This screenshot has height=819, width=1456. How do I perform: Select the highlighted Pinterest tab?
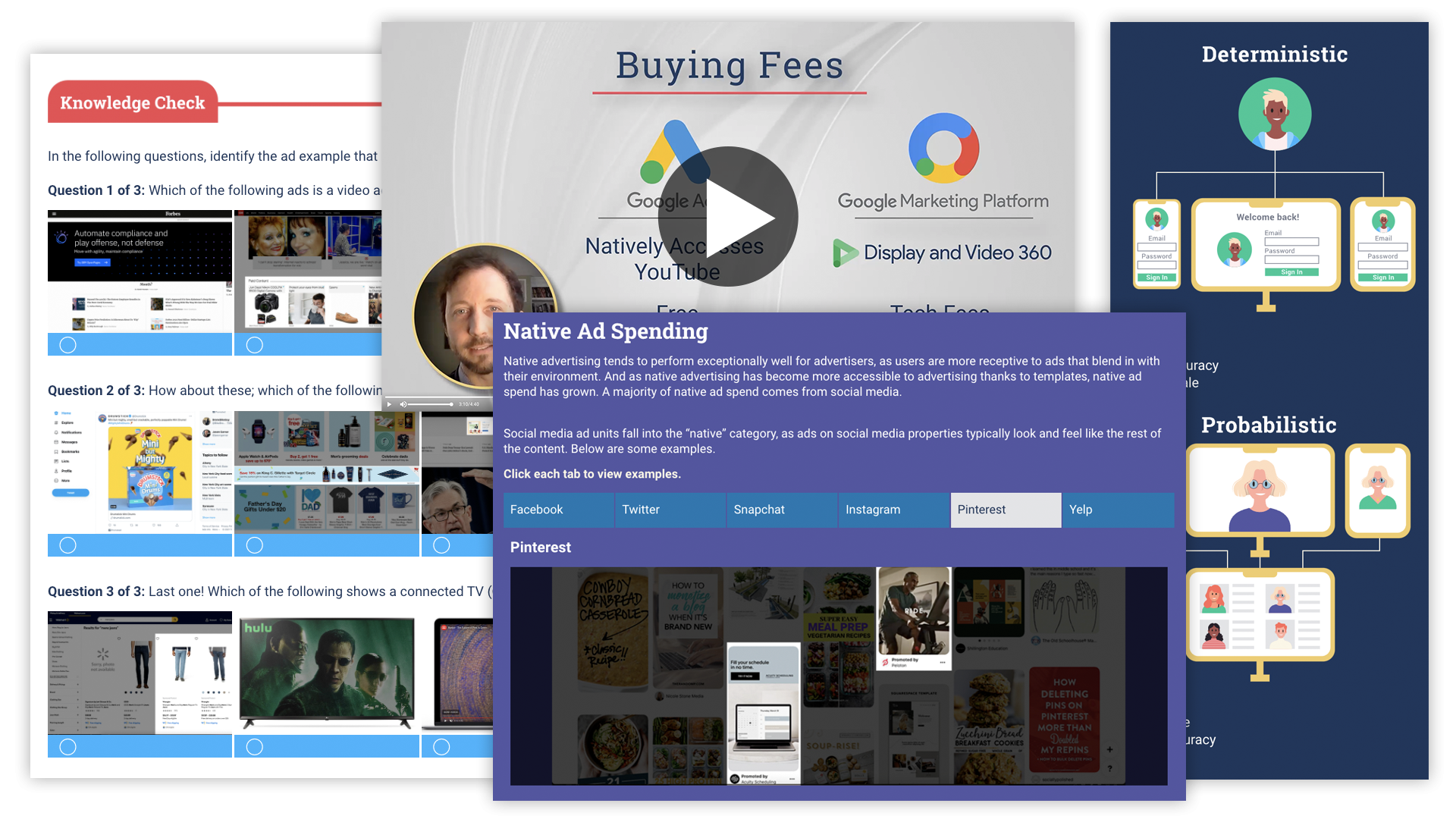(1006, 510)
